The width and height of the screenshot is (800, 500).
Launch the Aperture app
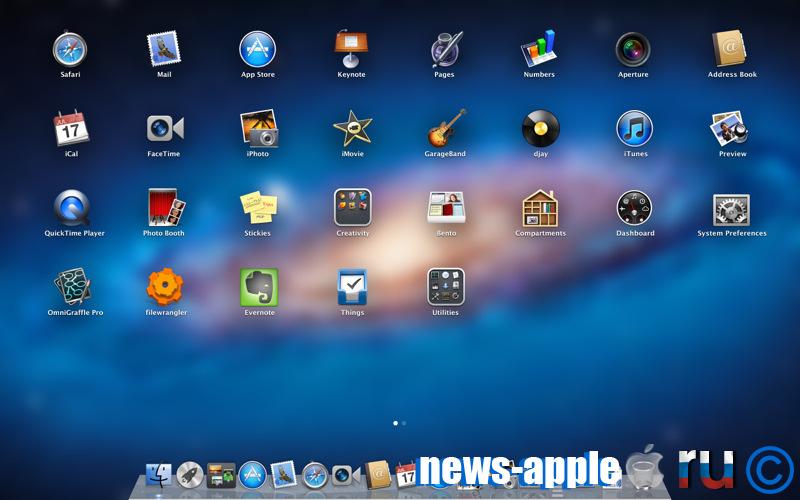pyautogui.click(x=633, y=49)
